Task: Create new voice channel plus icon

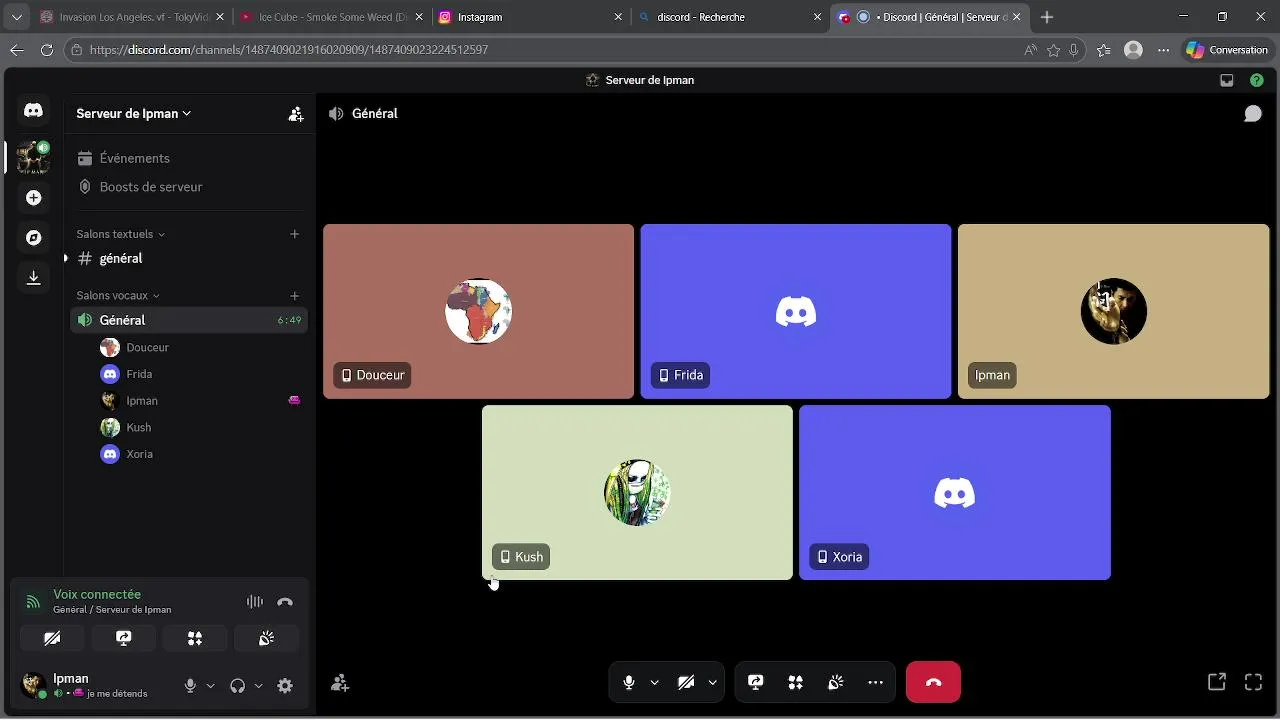Action: pyautogui.click(x=294, y=296)
